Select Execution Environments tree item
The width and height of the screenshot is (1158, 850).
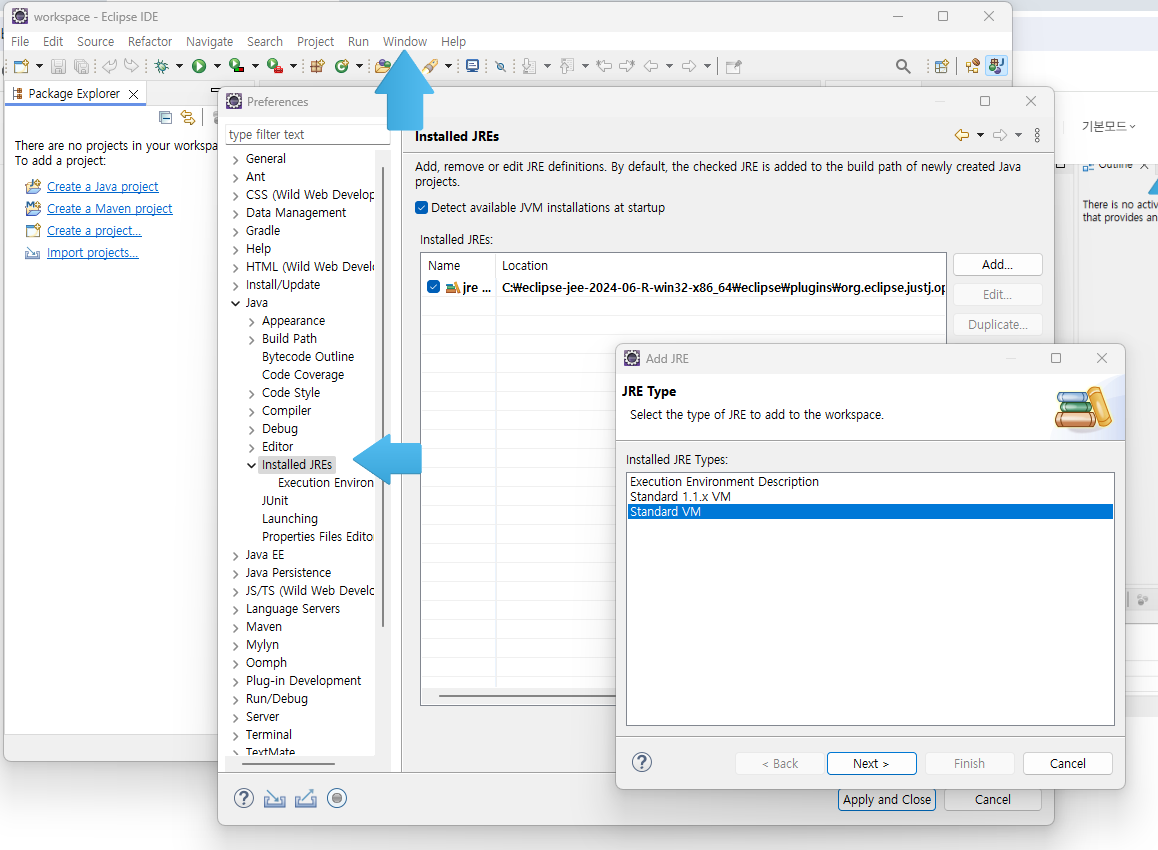pos(326,483)
